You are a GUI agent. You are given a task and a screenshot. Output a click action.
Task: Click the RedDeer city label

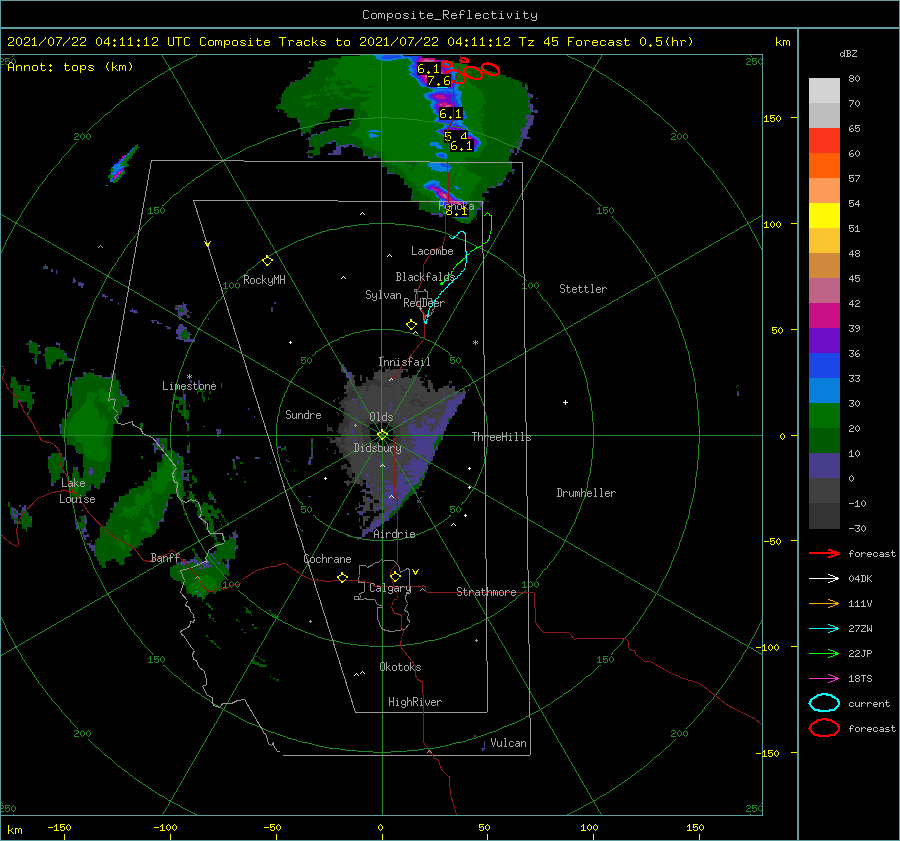coord(424,303)
